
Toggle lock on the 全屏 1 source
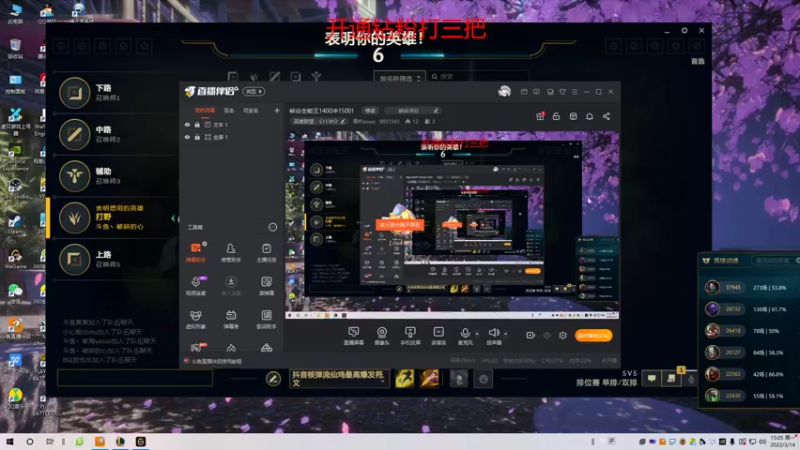pos(197,137)
